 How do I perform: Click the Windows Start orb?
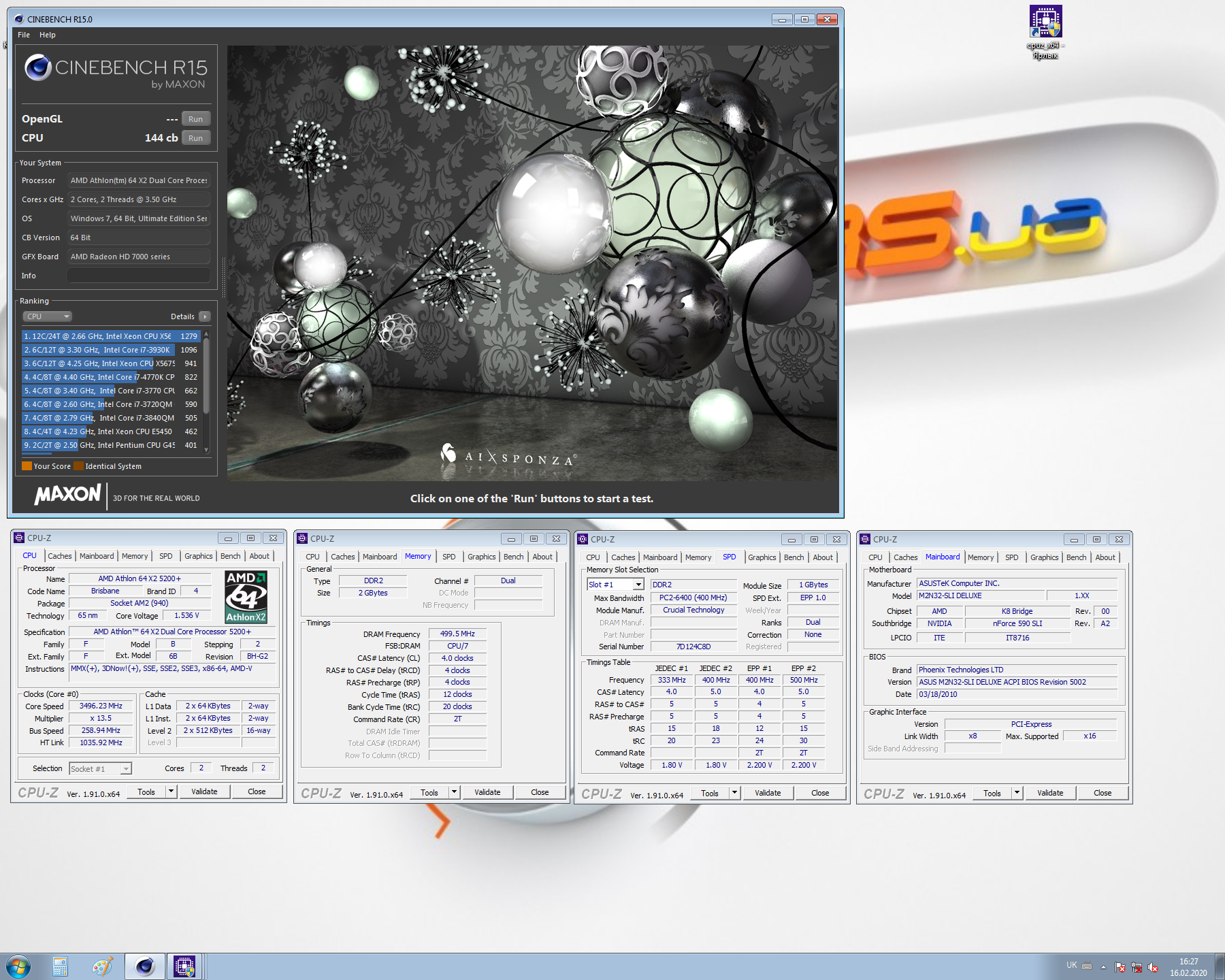(18, 966)
